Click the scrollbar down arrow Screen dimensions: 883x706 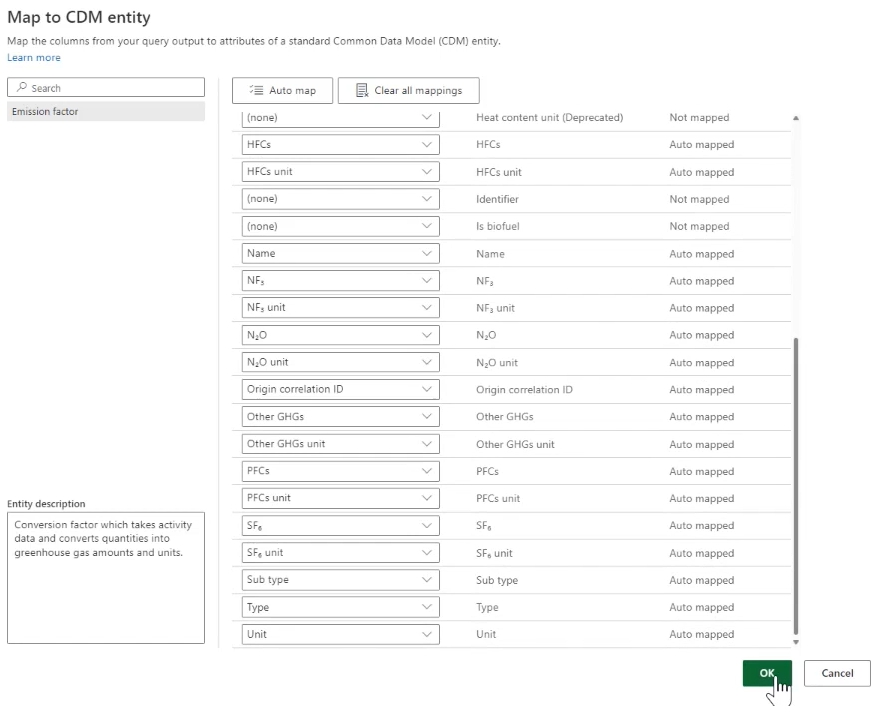796,642
